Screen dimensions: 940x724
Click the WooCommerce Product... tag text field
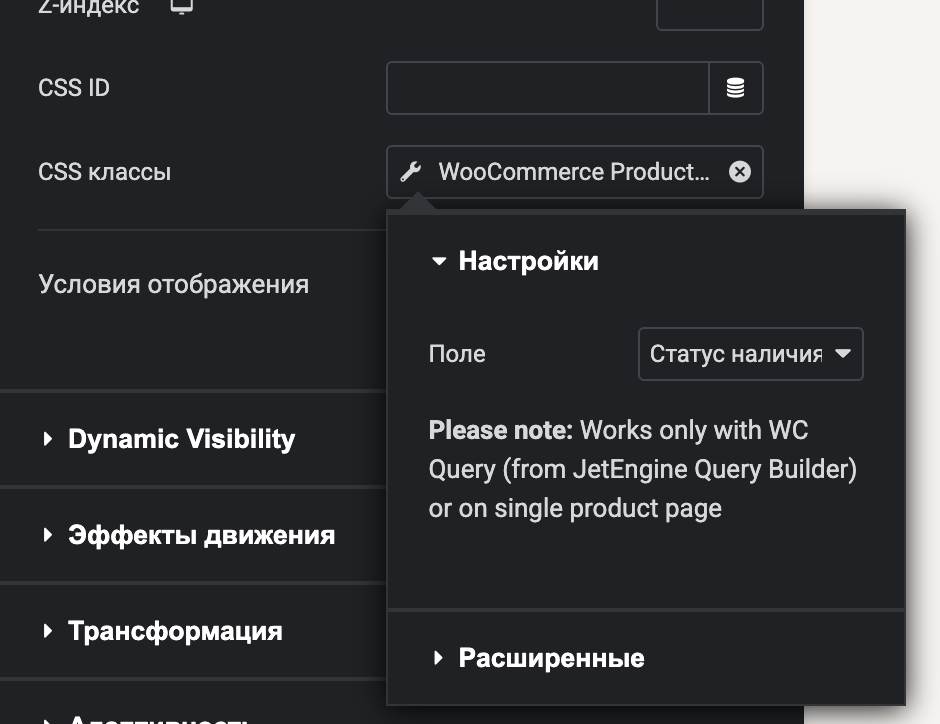[574, 172]
